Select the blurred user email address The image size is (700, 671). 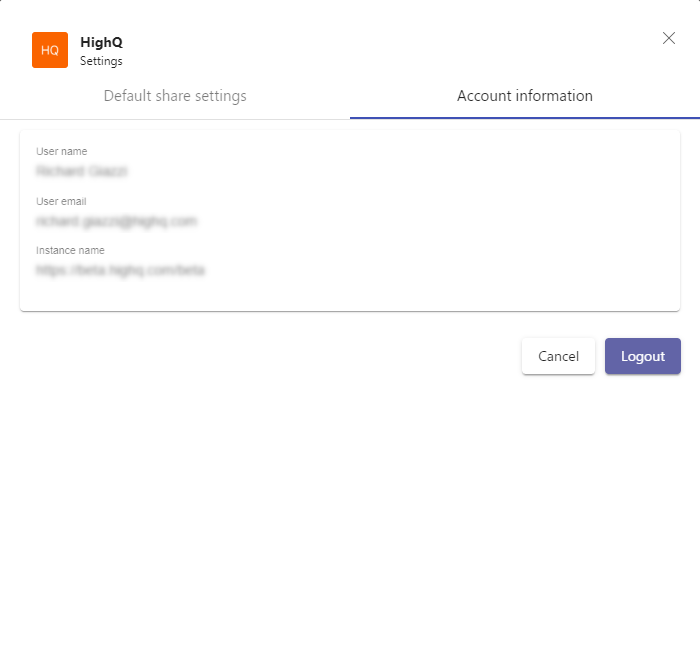click(x=117, y=221)
